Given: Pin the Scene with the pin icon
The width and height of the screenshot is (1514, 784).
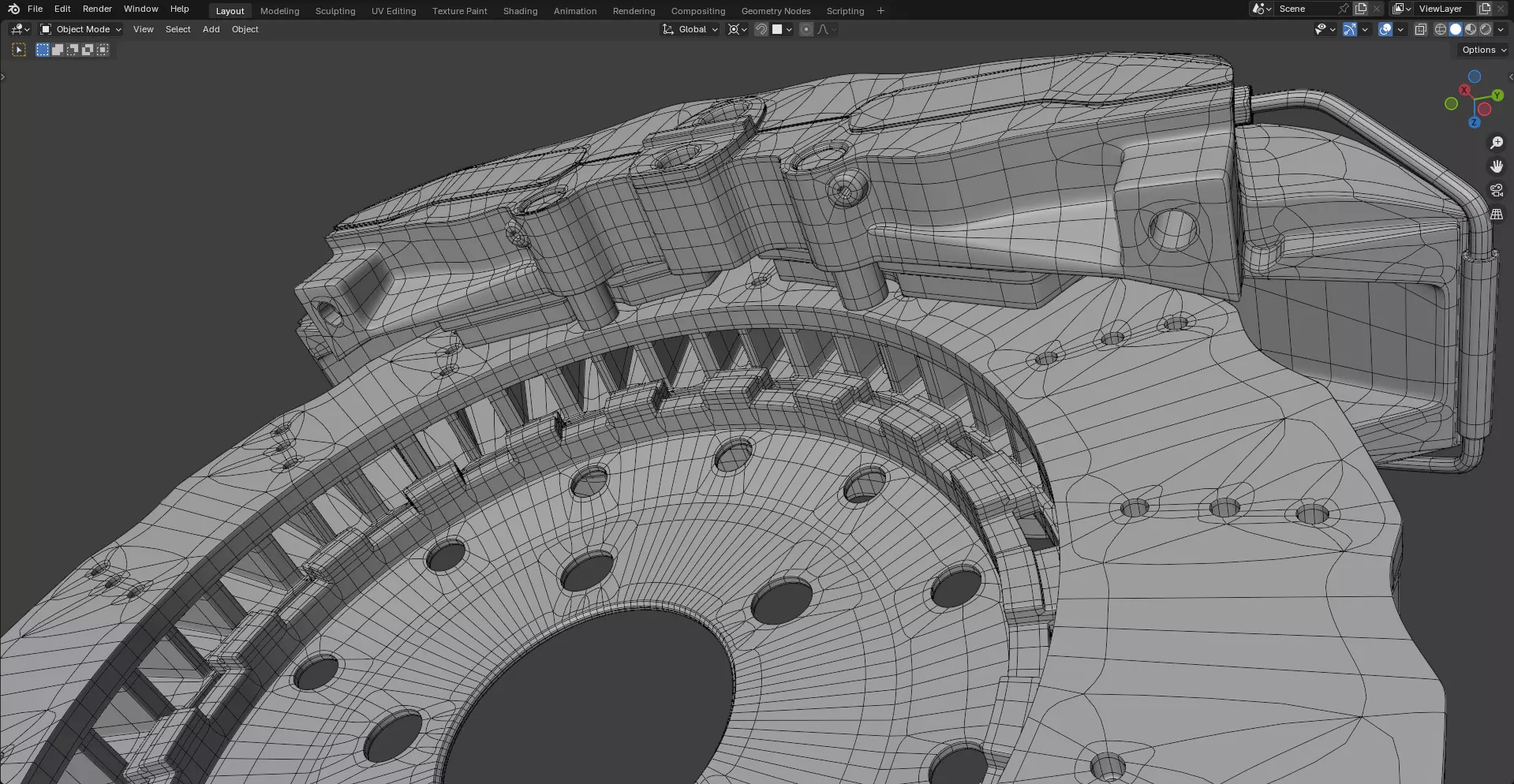Looking at the screenshot, I should tap(1344, 9).
